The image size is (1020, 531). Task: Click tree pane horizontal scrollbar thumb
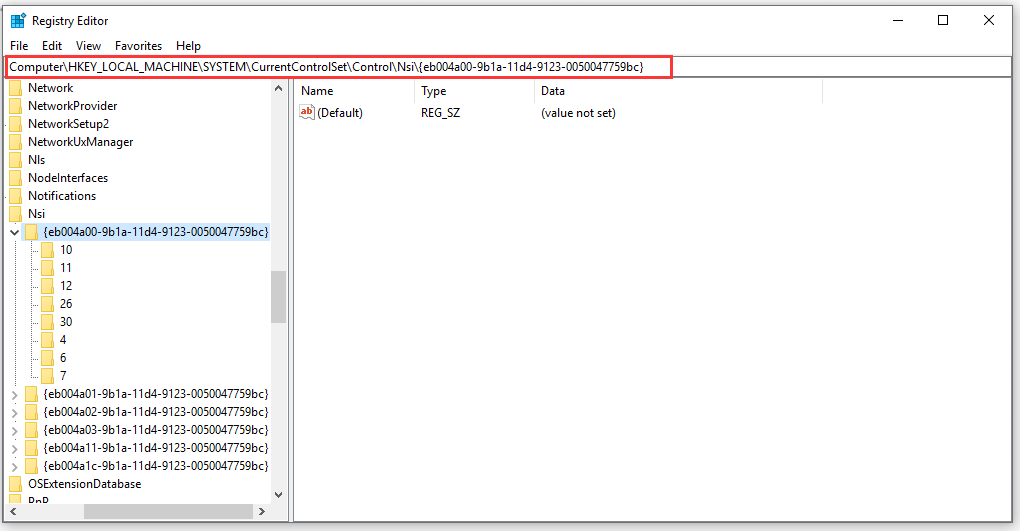pyautogui.click(x=168, y=511)
